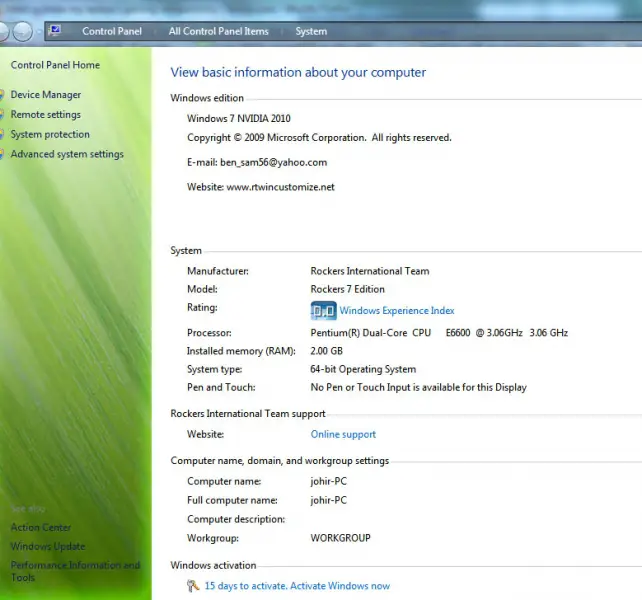
Task: Click the 2.00 GB installed memory value
Action: coord(326,351)
